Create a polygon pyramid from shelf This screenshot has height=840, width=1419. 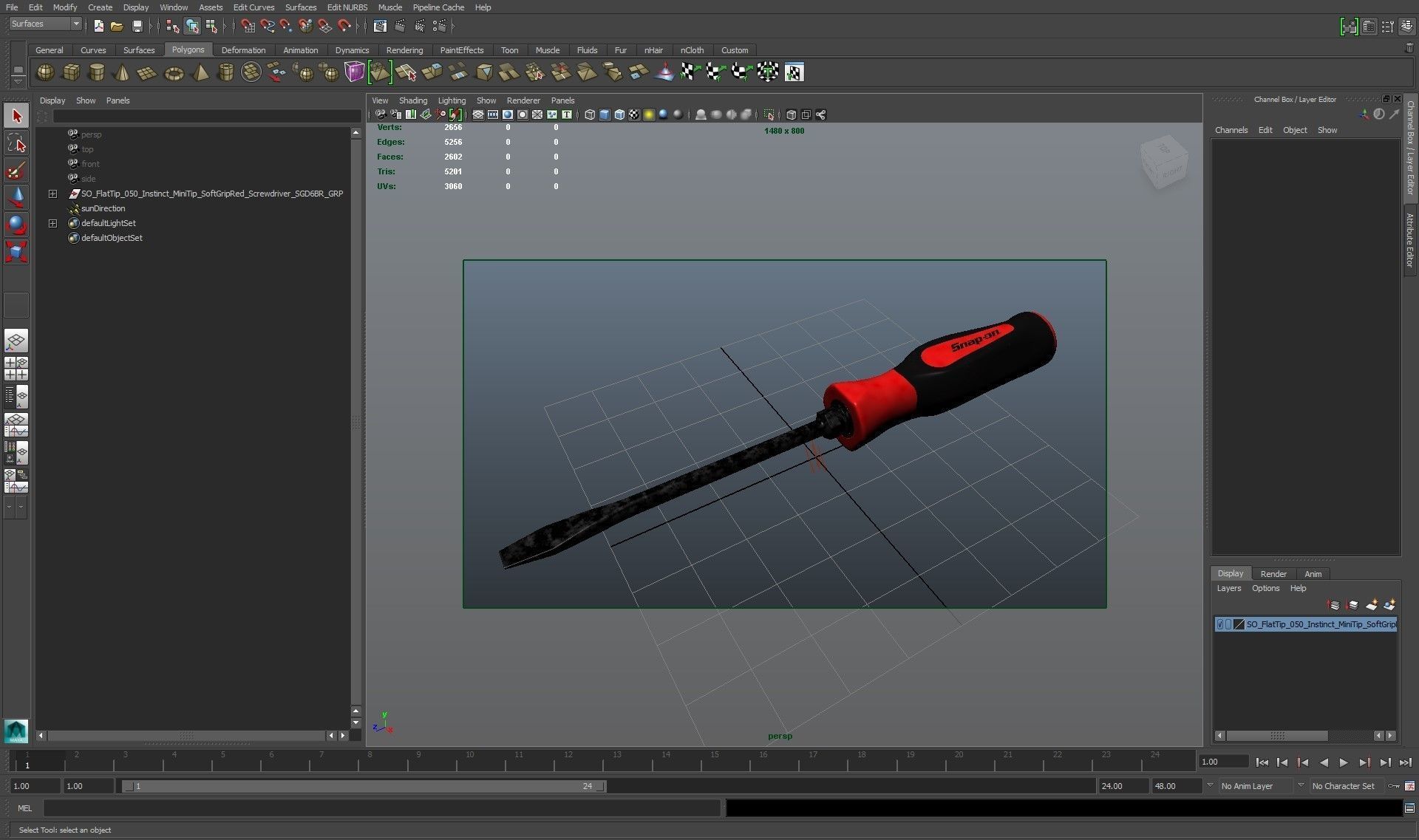click(x=200, y=72)
